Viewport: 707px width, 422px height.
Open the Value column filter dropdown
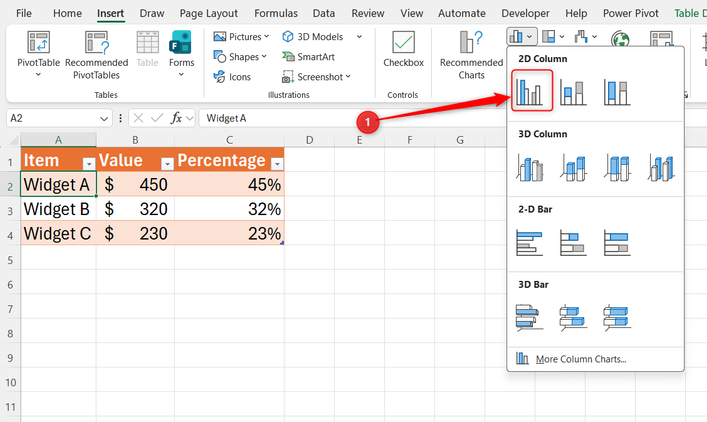pos(167,164)
